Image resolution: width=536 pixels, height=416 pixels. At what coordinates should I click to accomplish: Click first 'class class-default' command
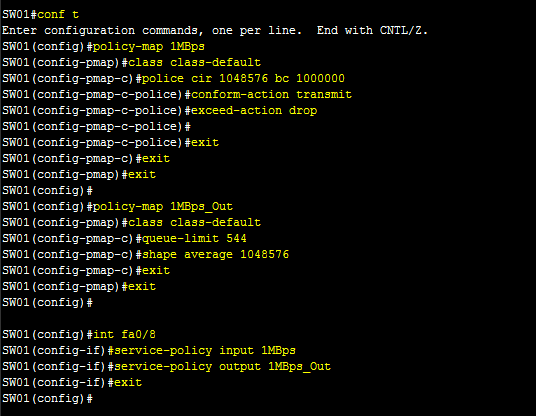click(194, 63)
